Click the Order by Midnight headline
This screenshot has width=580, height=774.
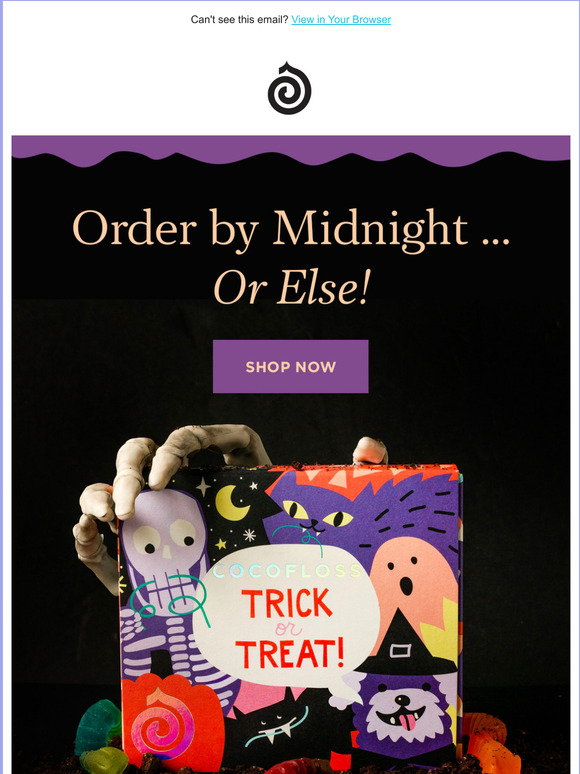point(291,229)
